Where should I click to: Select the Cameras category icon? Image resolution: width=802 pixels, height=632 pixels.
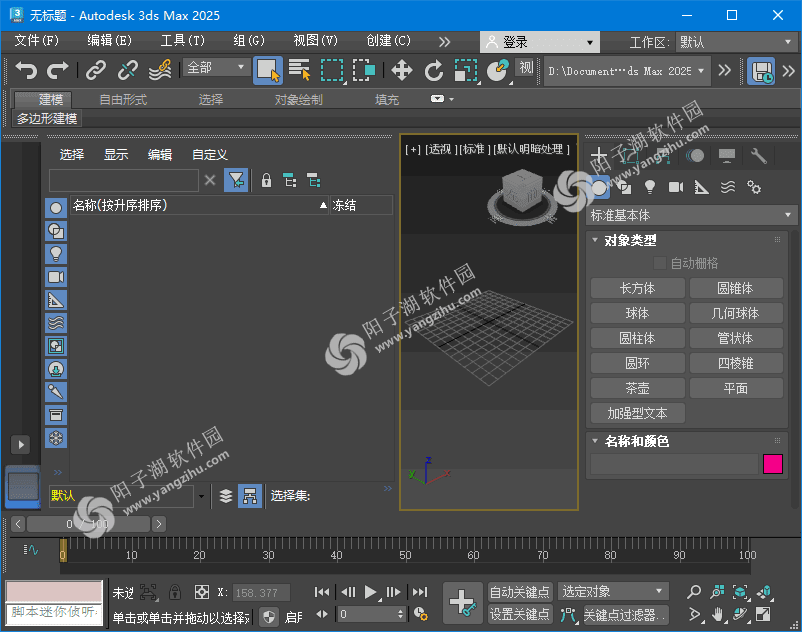point(676,186)
